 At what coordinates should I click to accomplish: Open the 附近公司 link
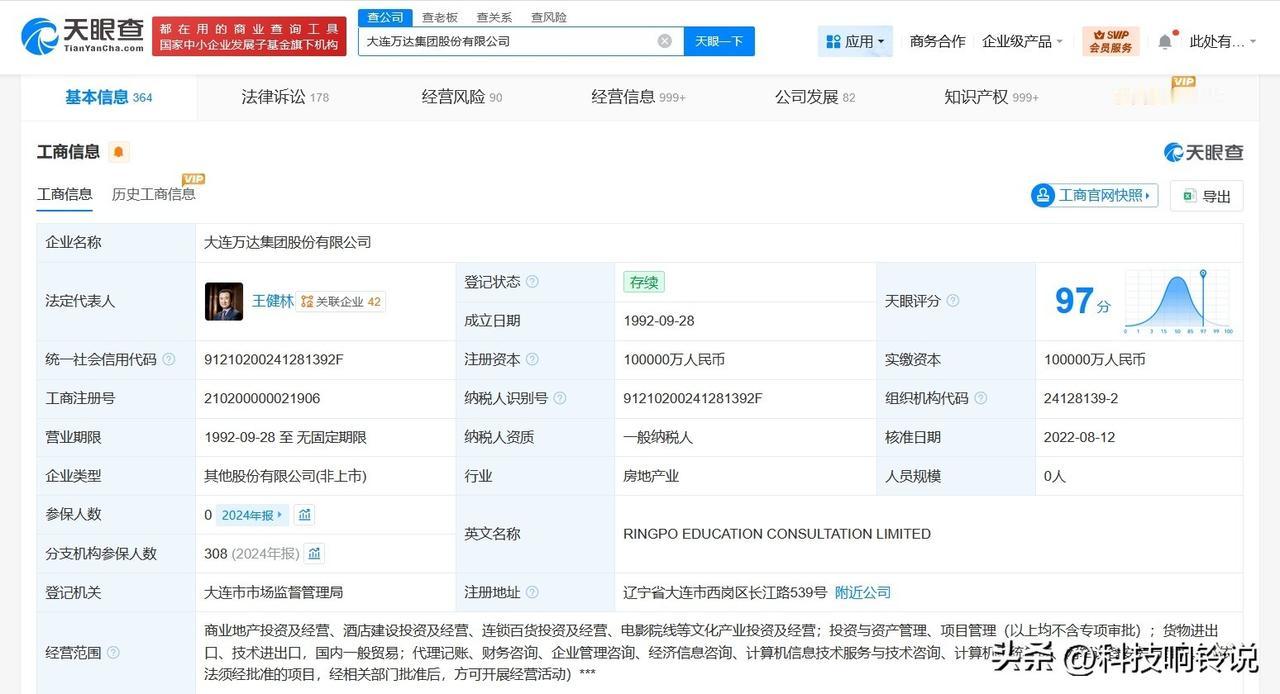tap(863, 593)
